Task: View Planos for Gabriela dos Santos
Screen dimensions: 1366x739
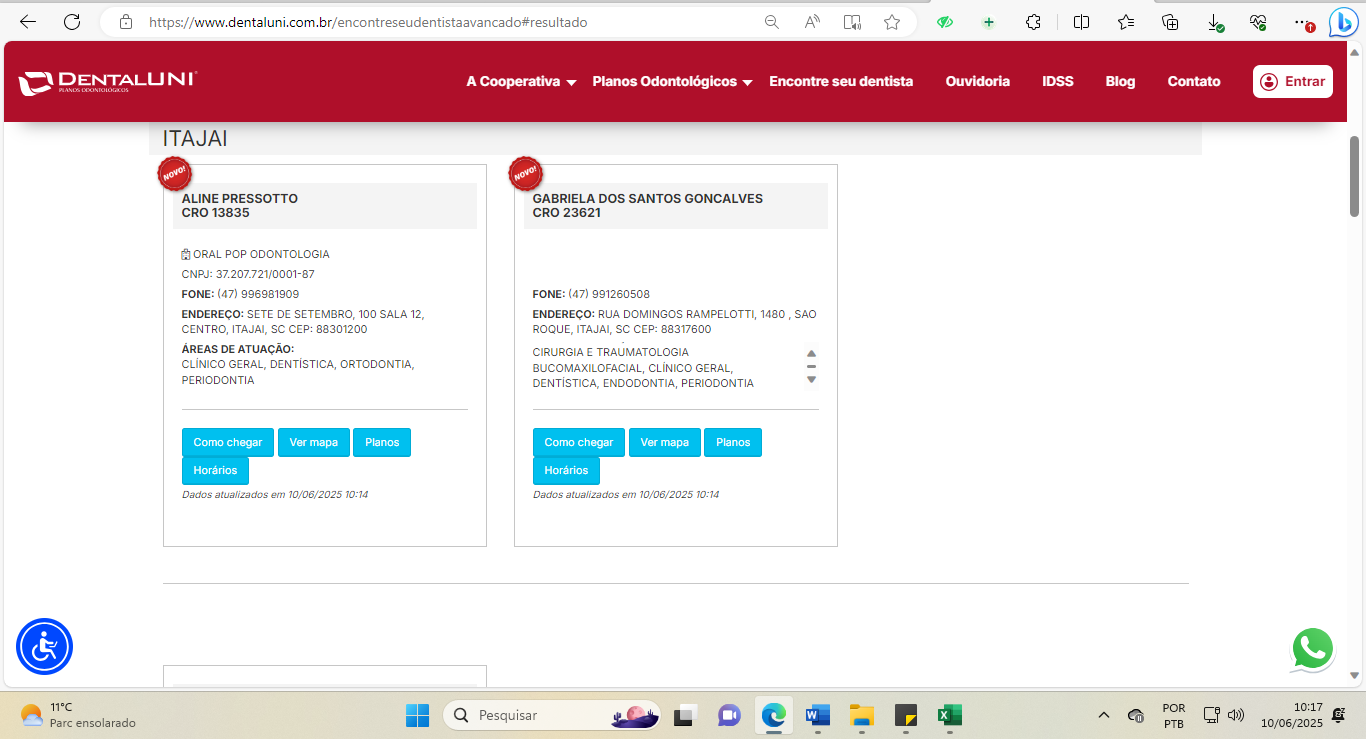Action: tap(733, 442)
